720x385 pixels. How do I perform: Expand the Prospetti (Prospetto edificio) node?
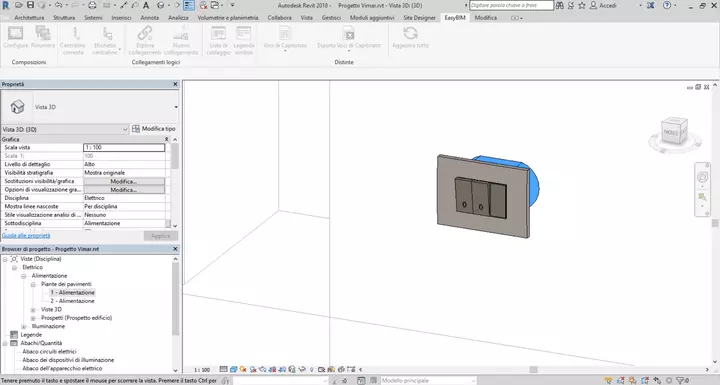coord(33,318)
